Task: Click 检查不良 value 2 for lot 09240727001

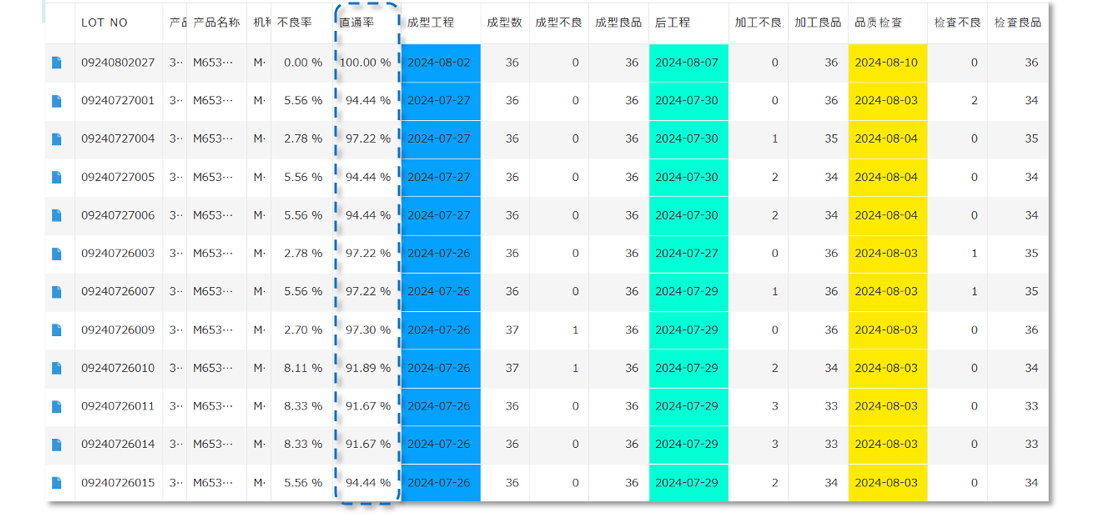Action: point(958,101)
